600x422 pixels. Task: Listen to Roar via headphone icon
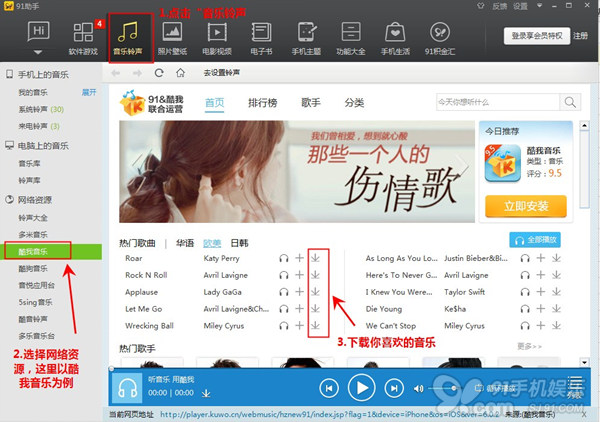click(284, 258)
